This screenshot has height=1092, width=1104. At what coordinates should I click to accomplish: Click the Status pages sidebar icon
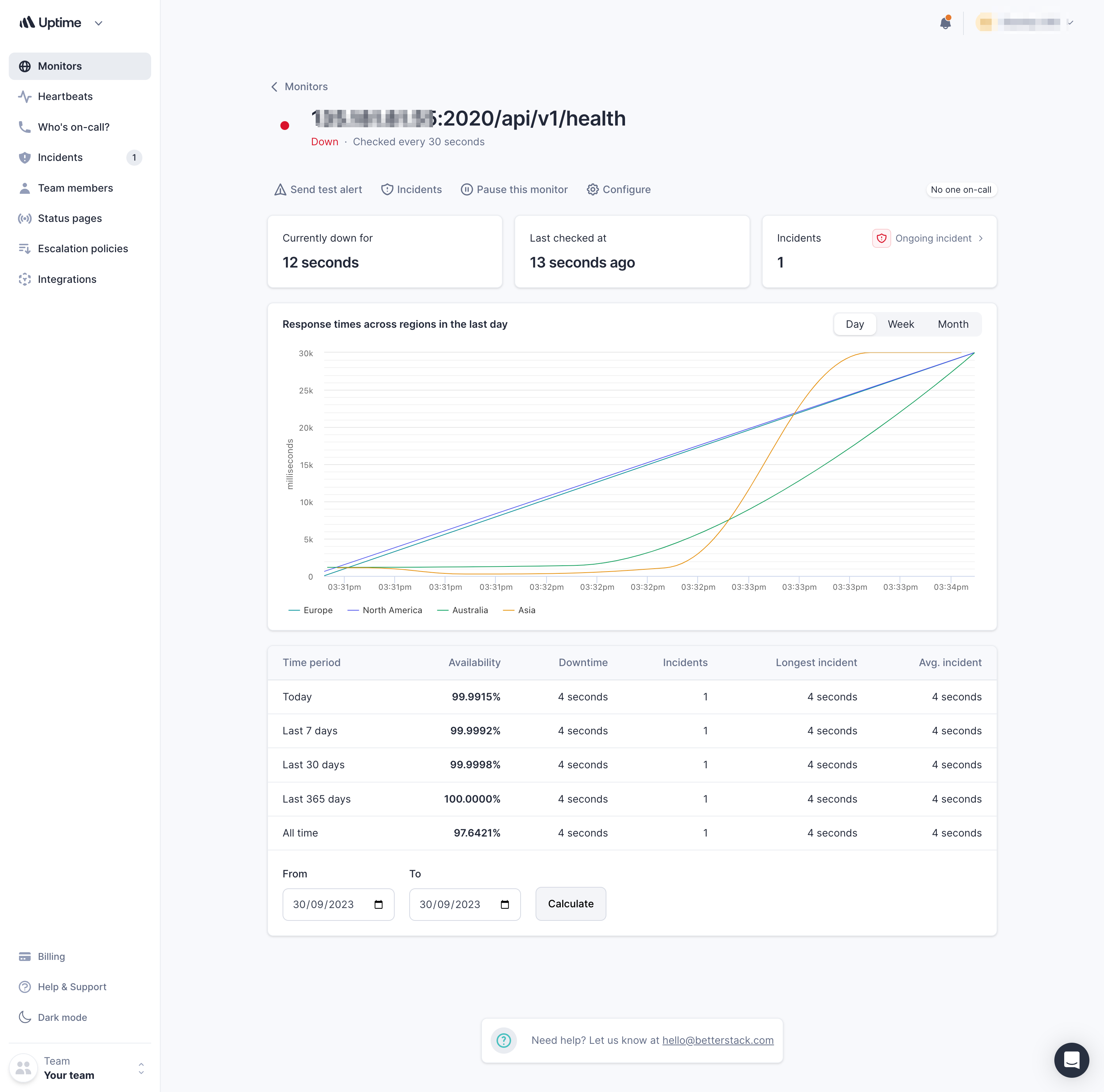click(x=24, y=218)
